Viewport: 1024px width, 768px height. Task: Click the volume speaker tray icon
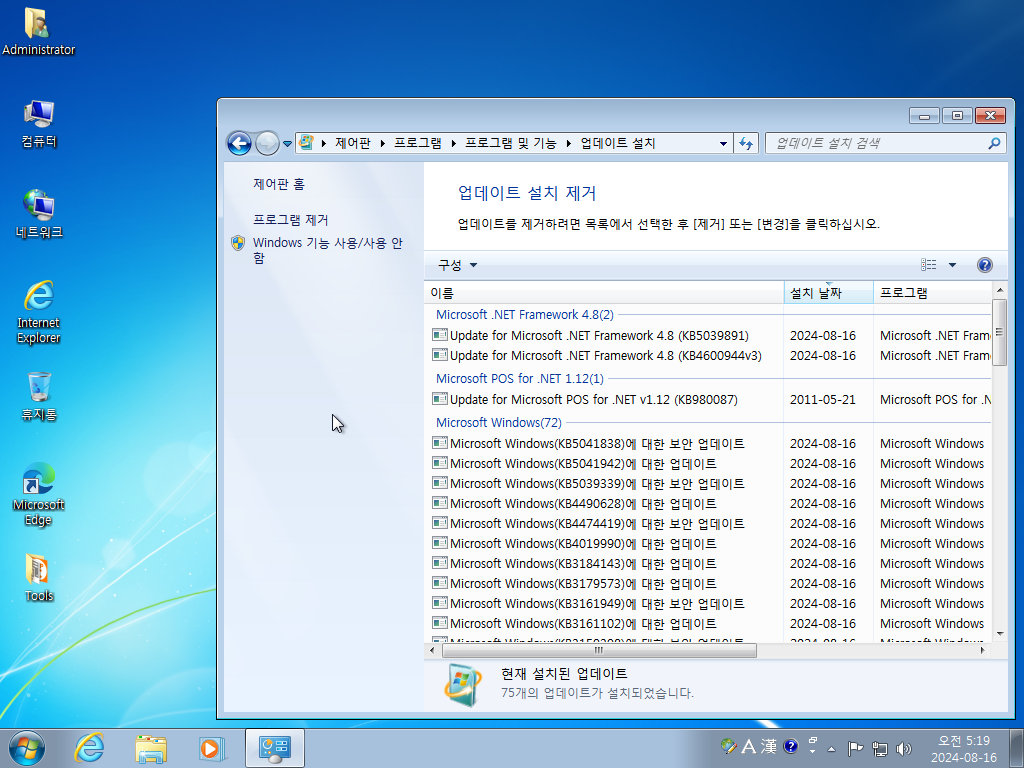[x=904, y=748]
